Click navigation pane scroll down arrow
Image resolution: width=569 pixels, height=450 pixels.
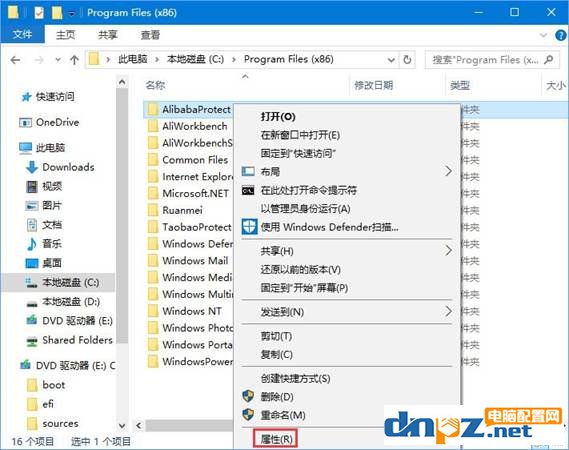click(122, 425)
